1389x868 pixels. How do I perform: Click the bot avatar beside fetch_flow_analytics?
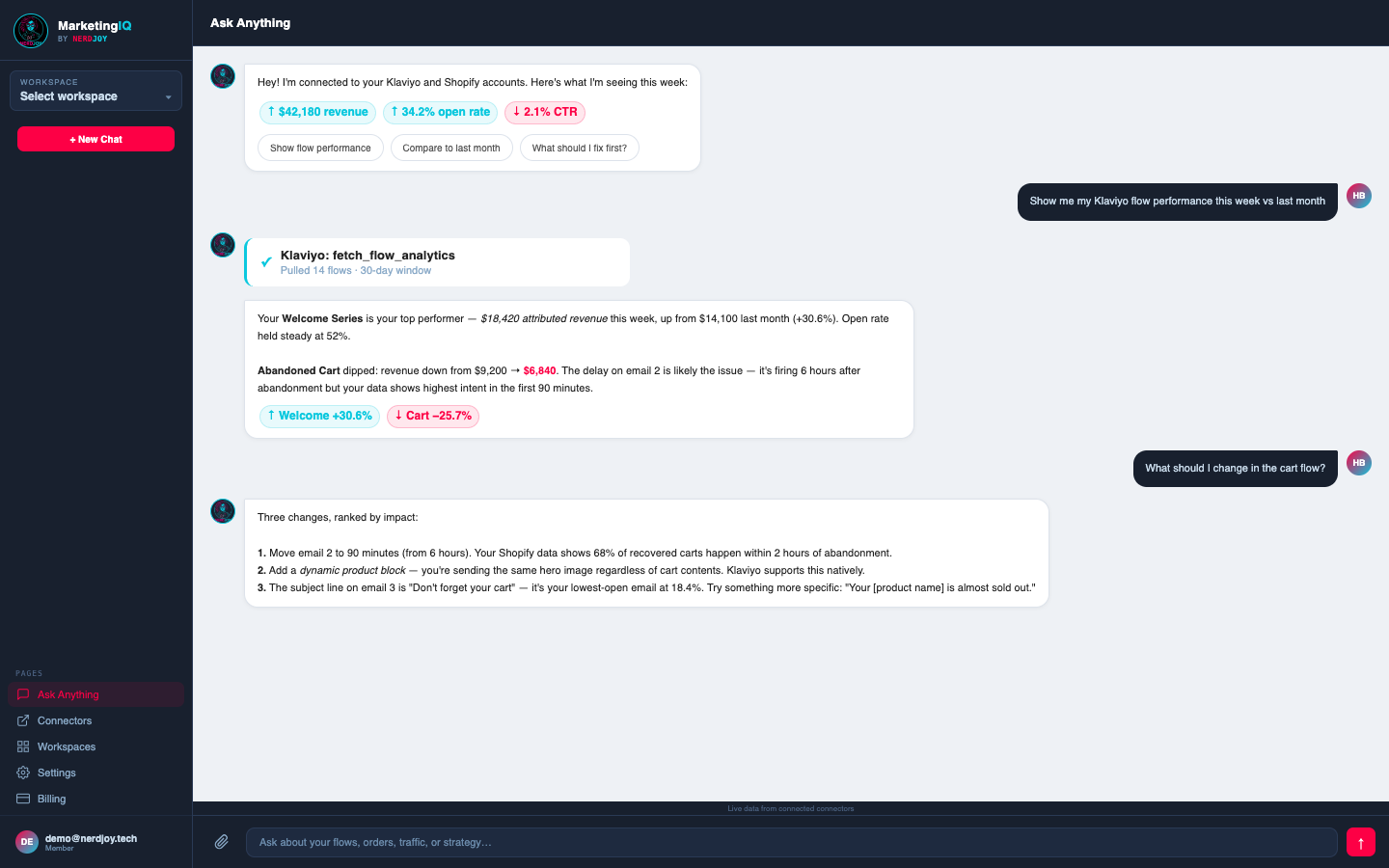[223, 245]
